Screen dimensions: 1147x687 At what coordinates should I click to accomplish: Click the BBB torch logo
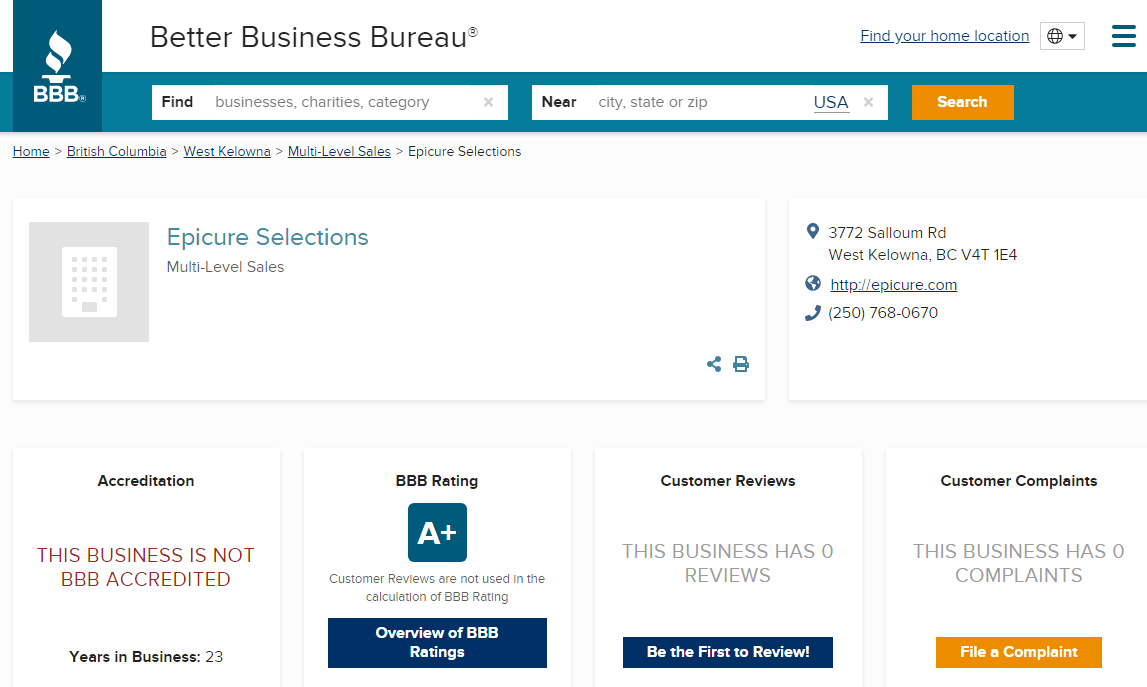pos(58,66)
